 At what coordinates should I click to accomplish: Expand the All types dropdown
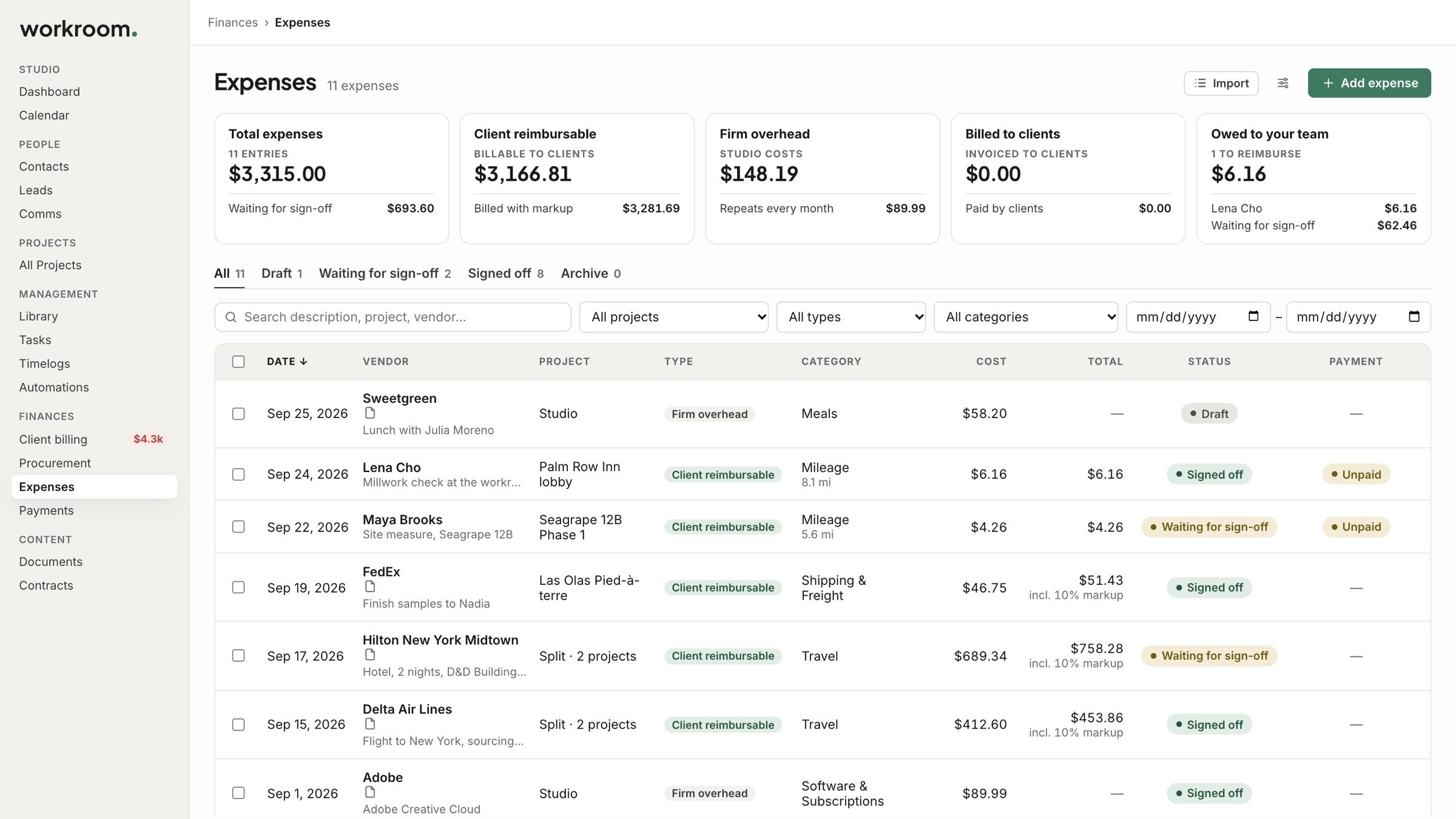pos(851,317)
